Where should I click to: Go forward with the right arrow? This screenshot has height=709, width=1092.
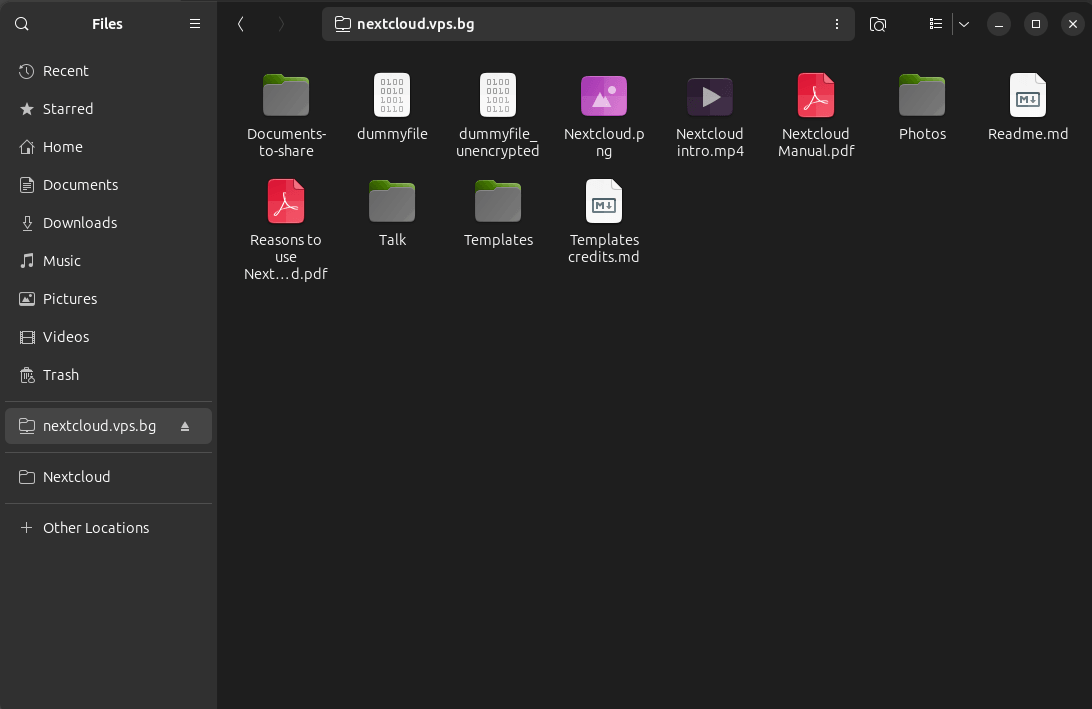point(281,24)
